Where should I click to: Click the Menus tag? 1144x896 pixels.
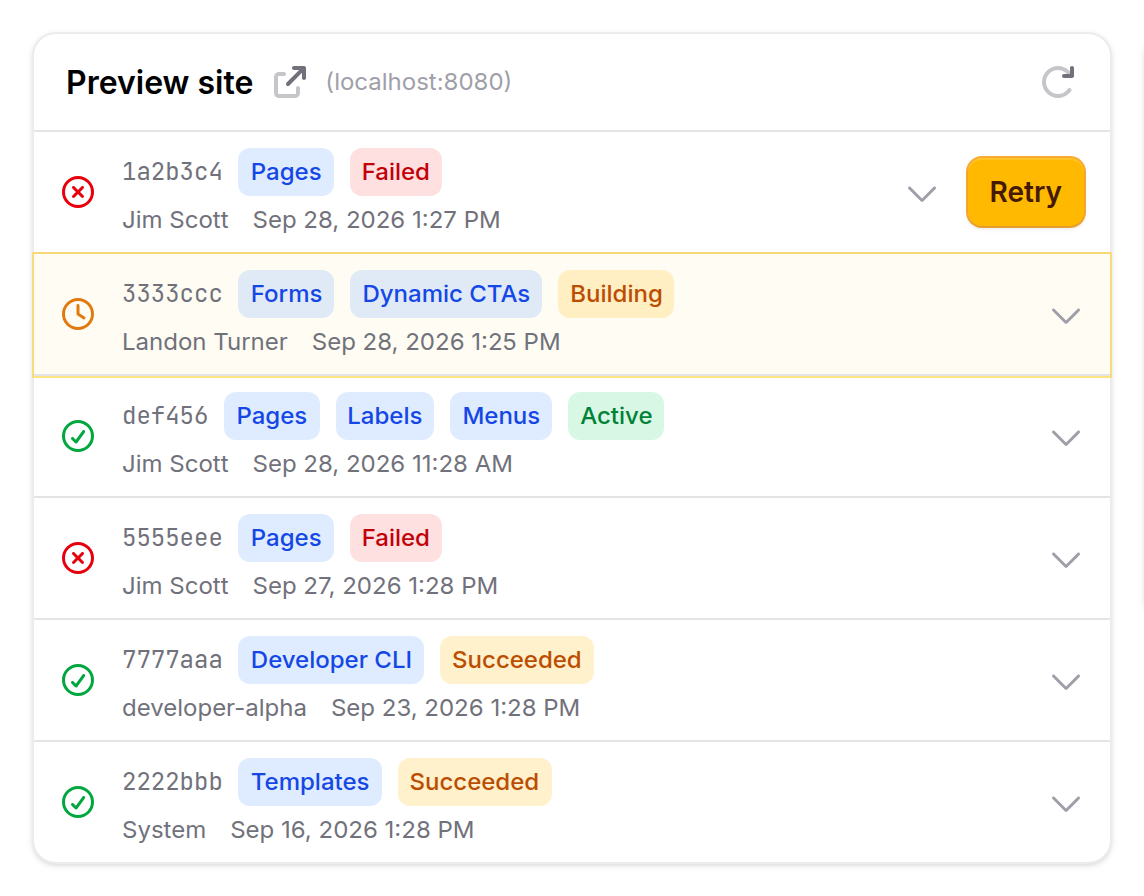501,416
